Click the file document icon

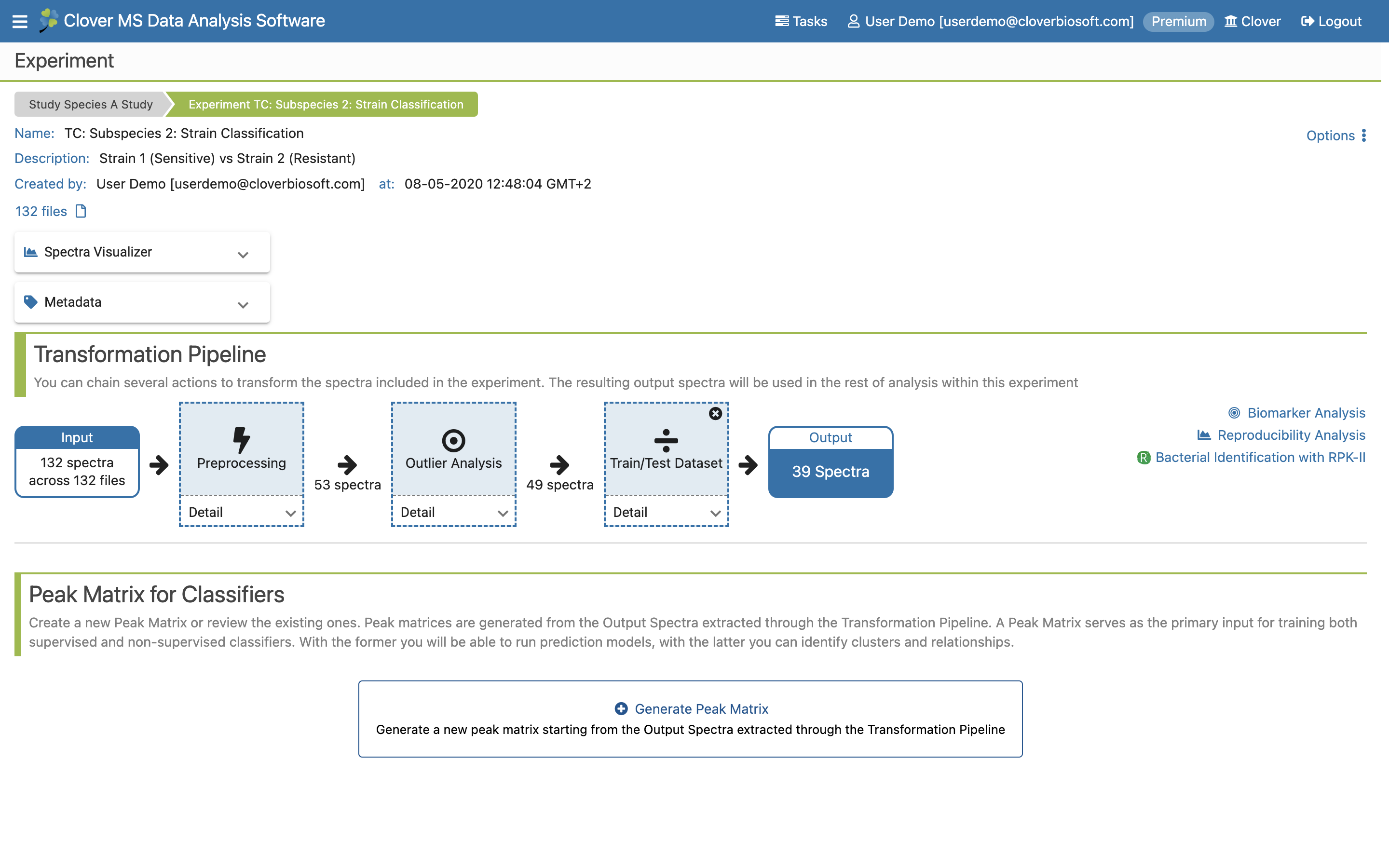[81, 211]
